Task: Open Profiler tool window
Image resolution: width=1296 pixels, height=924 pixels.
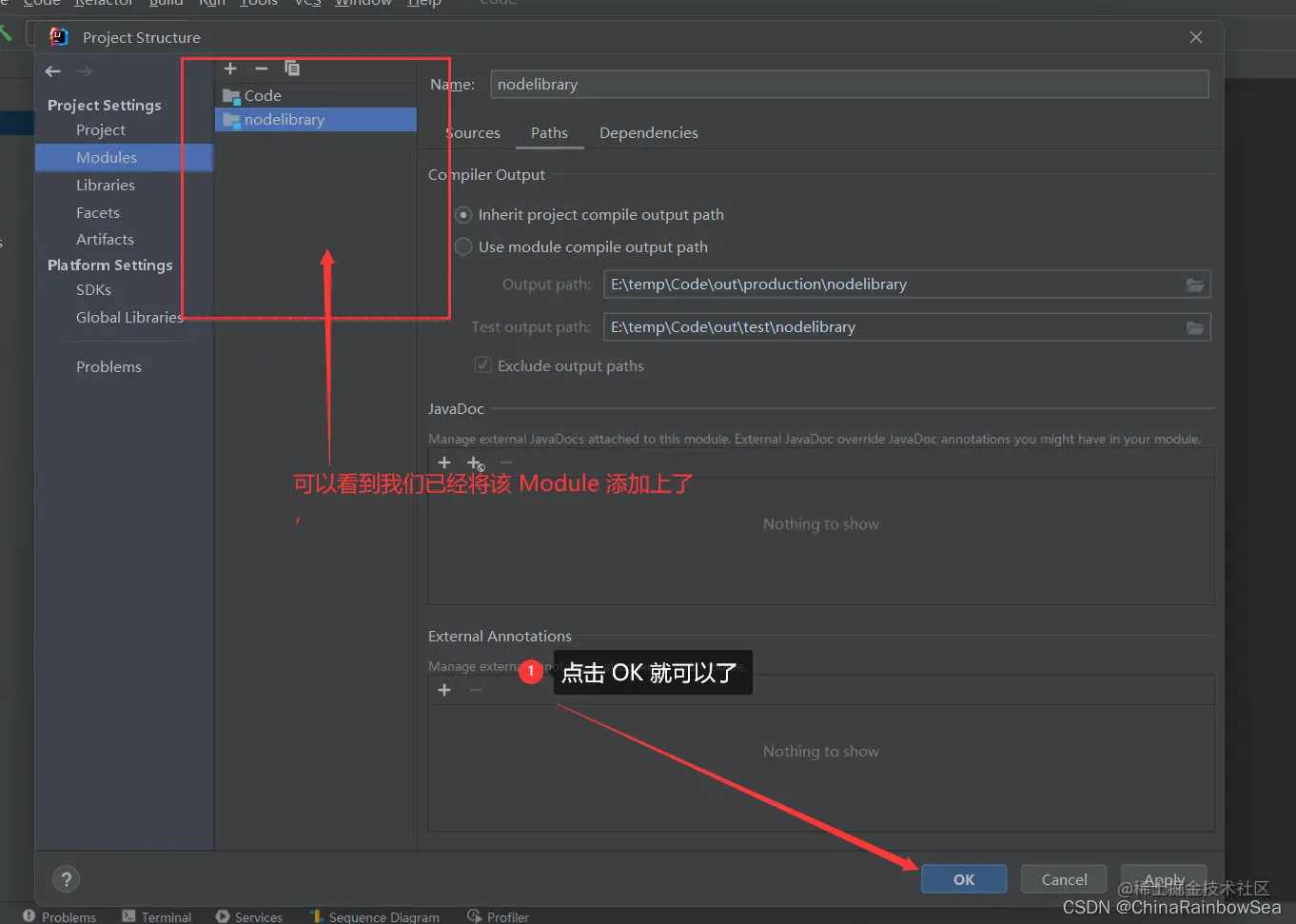Action: pos(498,916)
